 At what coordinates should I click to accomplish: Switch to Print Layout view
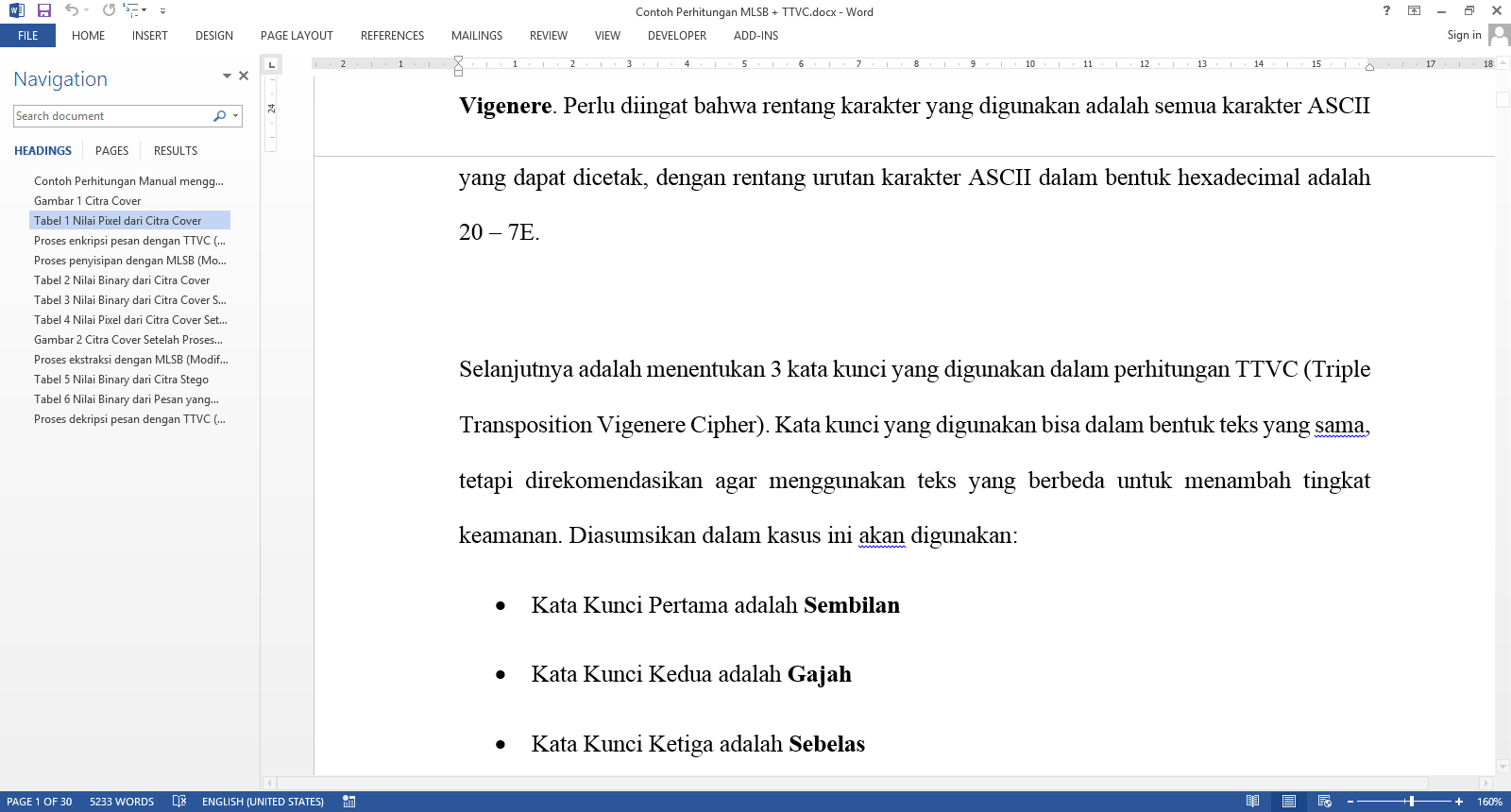point(1288,802)
